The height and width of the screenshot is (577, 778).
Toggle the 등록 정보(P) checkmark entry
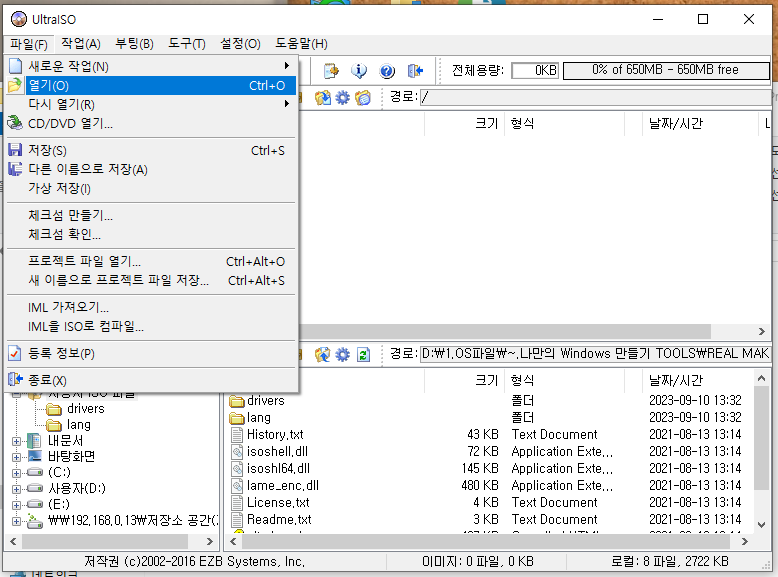(x=150, y=353)
